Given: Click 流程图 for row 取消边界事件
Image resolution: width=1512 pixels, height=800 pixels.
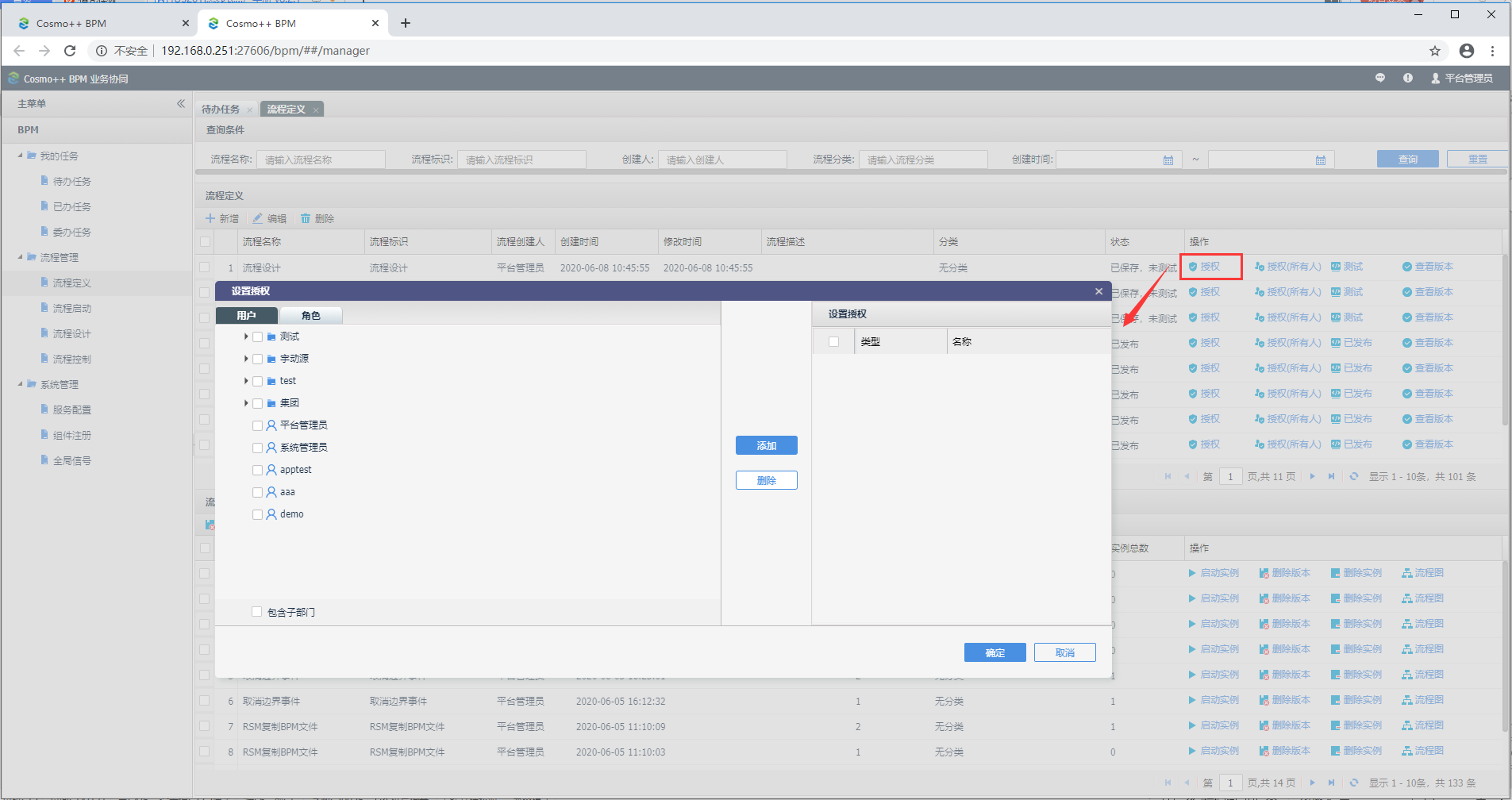Looking at the screenshot, I should pyautogui.click(x=1423, y=700).
